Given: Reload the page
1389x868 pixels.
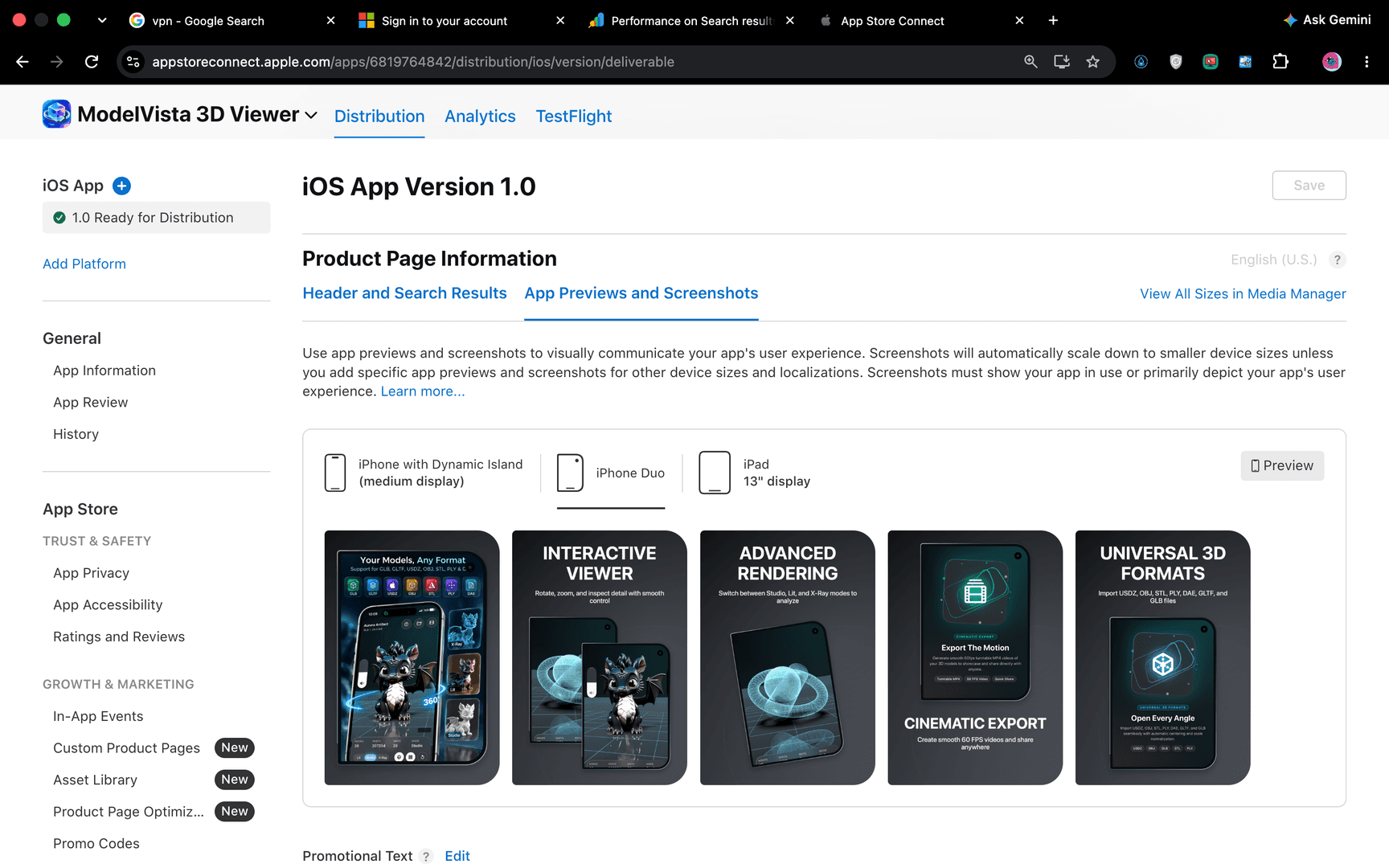Looking at the screenshot, I should [92, 62].
